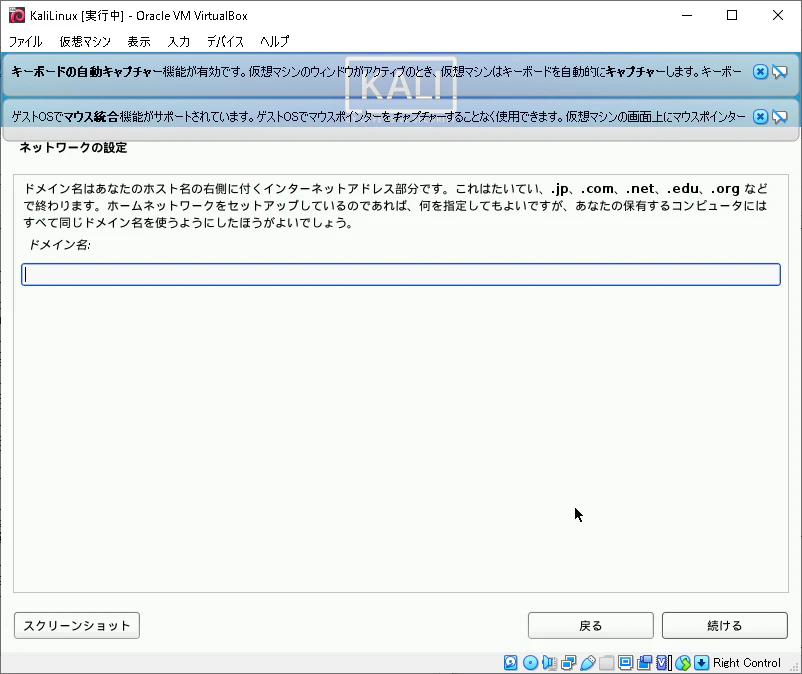This screenshot has height=674, width=802.
Task: Click the display settings status icon
Action: click(625, 663)
